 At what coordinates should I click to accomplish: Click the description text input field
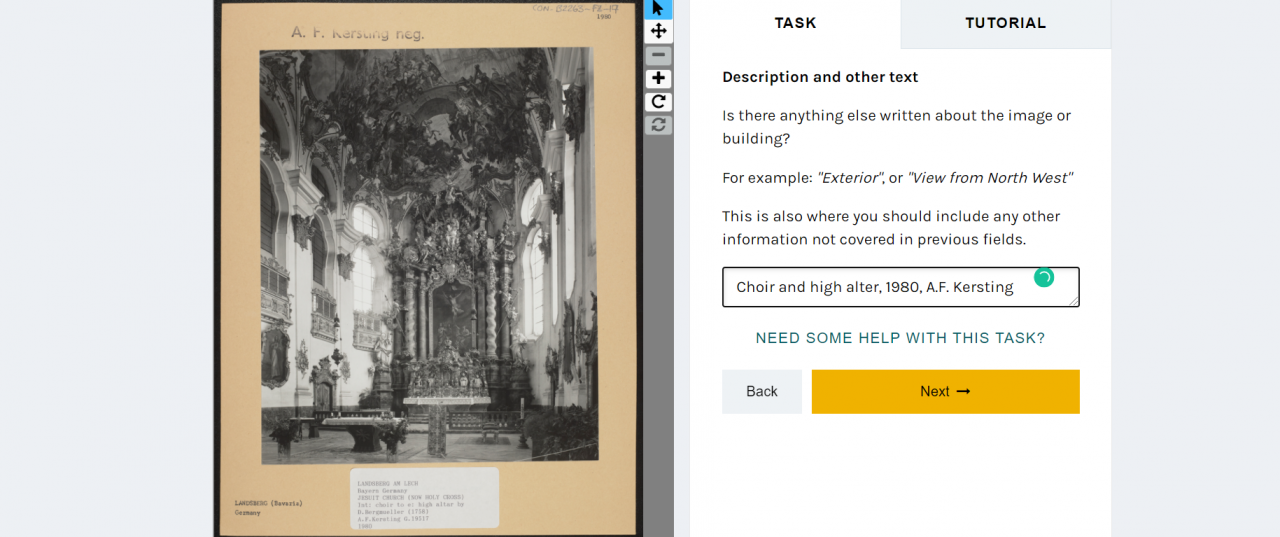[880, 287]
